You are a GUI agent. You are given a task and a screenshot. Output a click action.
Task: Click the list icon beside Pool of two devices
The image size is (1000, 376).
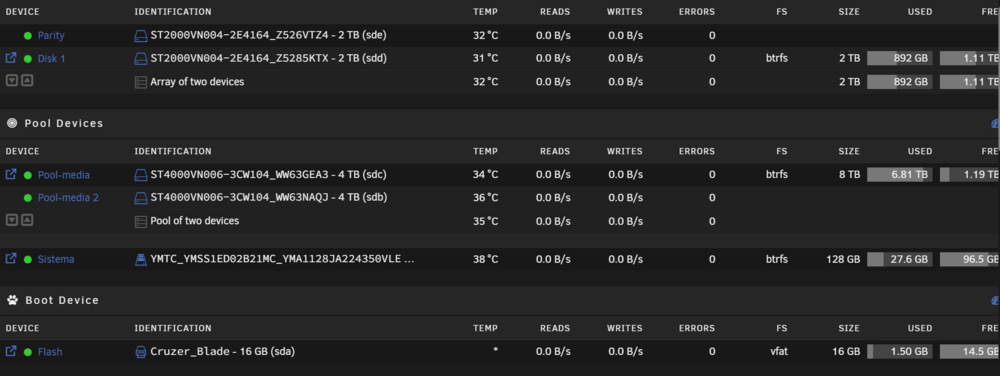[x=140, y=221]
